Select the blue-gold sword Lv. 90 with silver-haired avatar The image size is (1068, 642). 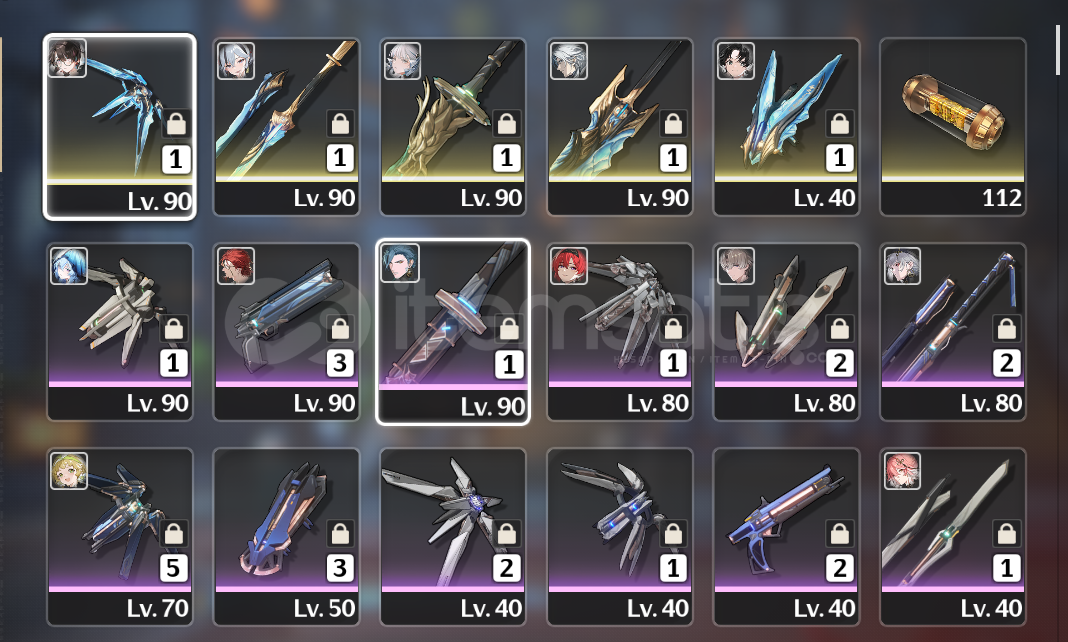[286, 127]
